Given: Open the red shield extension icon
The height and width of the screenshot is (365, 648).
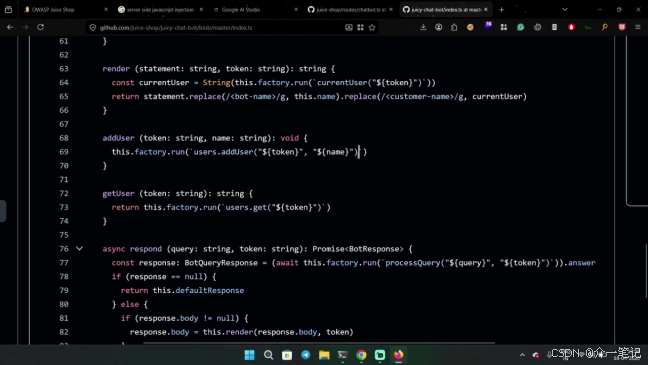Looking at the screenshot, I should coord(622,27).
